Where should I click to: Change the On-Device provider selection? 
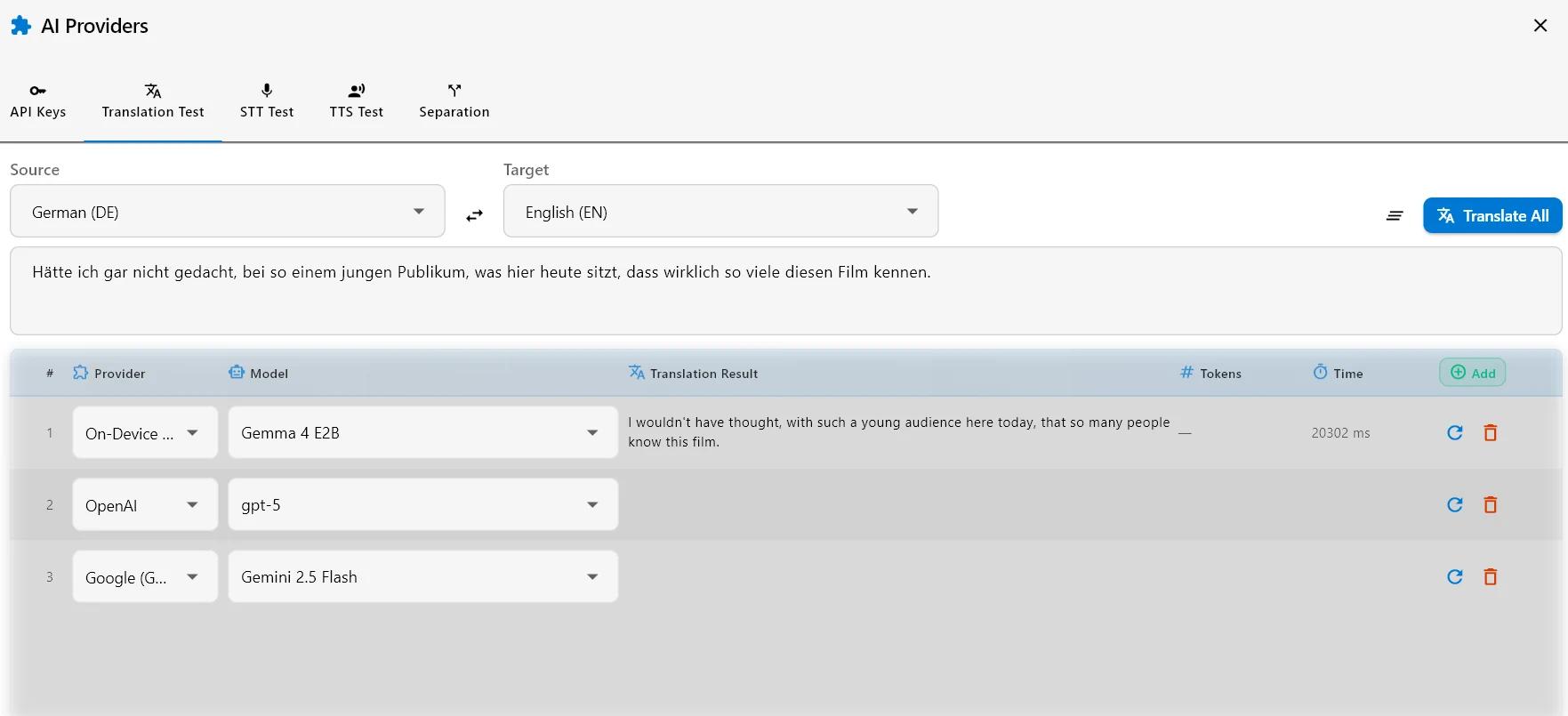(x=145, y=432)
